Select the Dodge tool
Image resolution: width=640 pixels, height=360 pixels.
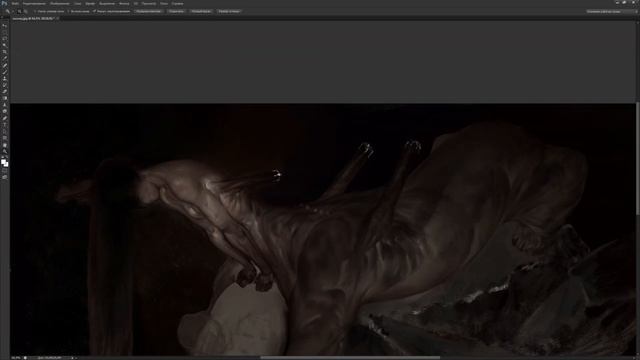pyautogui.click(x=4, y=111)
